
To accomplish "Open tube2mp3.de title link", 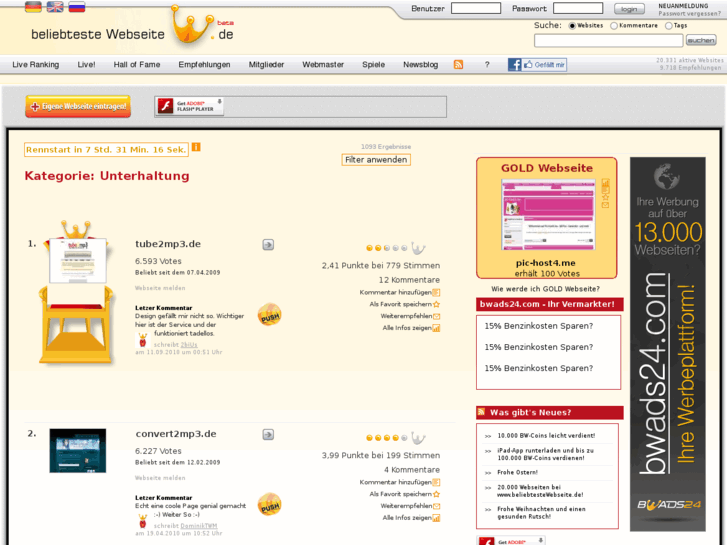I will click(x=168, y=244).
